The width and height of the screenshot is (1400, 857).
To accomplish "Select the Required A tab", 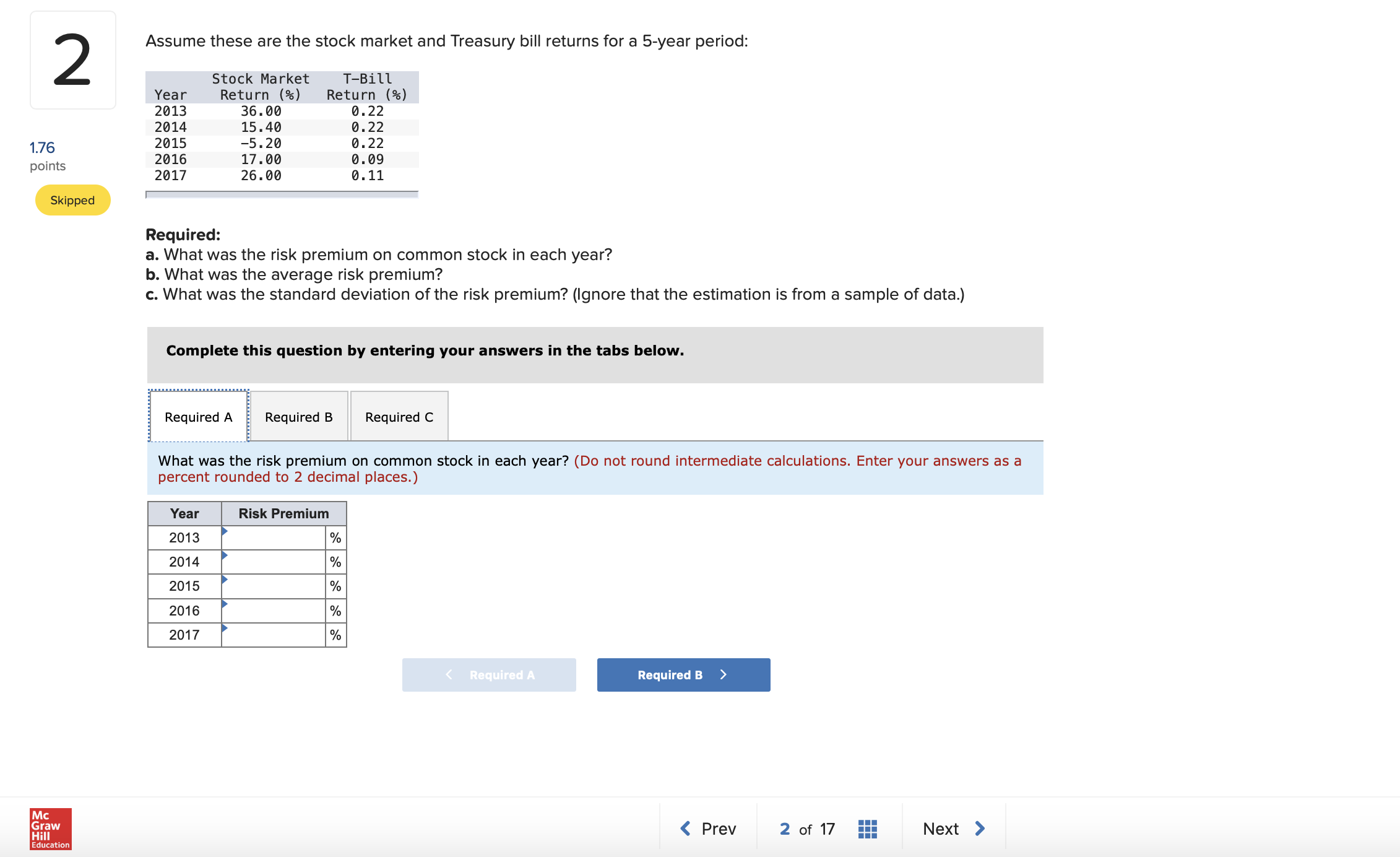I will 199,417.
